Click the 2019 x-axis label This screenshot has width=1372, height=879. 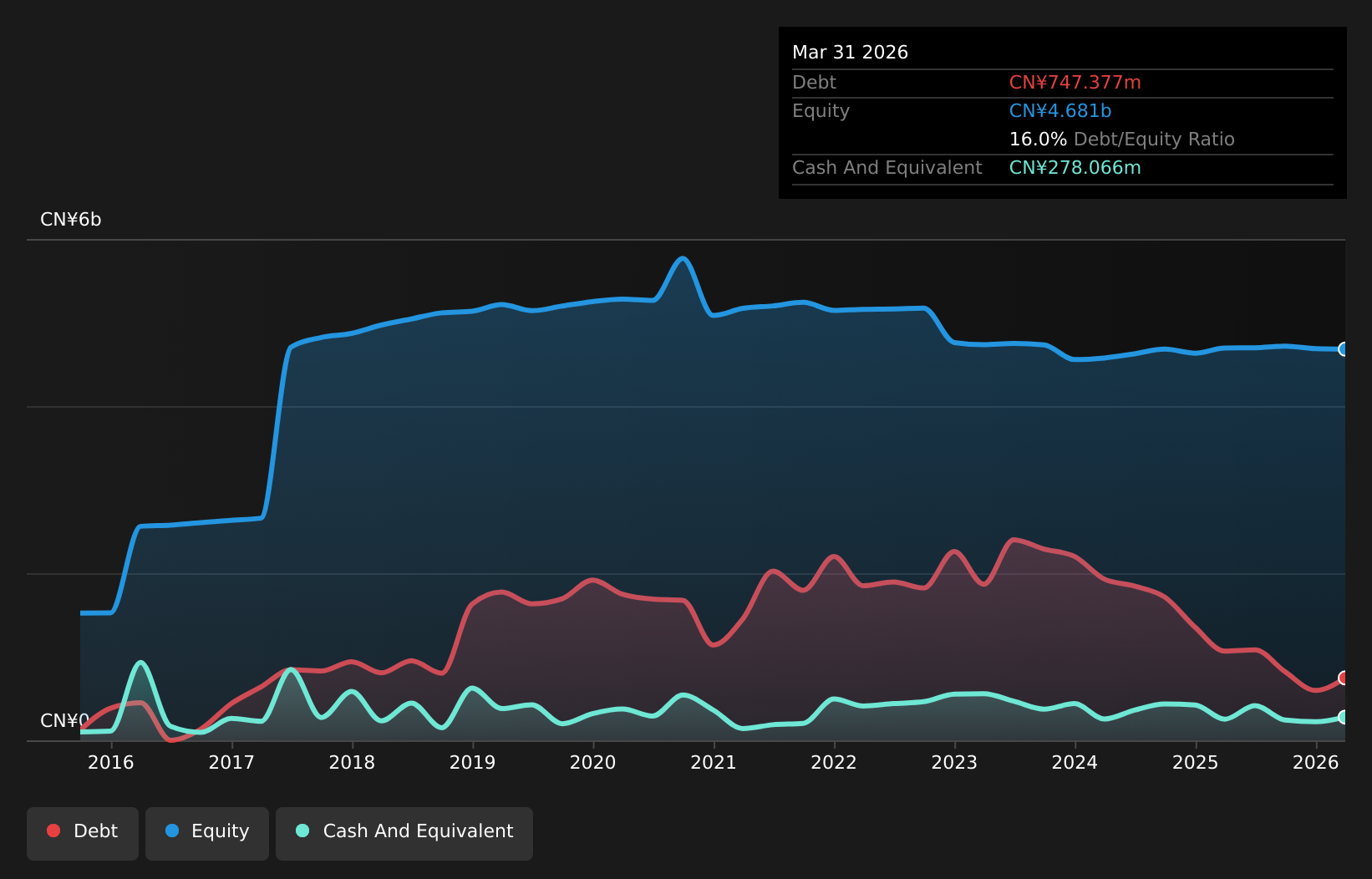[473, 762]
